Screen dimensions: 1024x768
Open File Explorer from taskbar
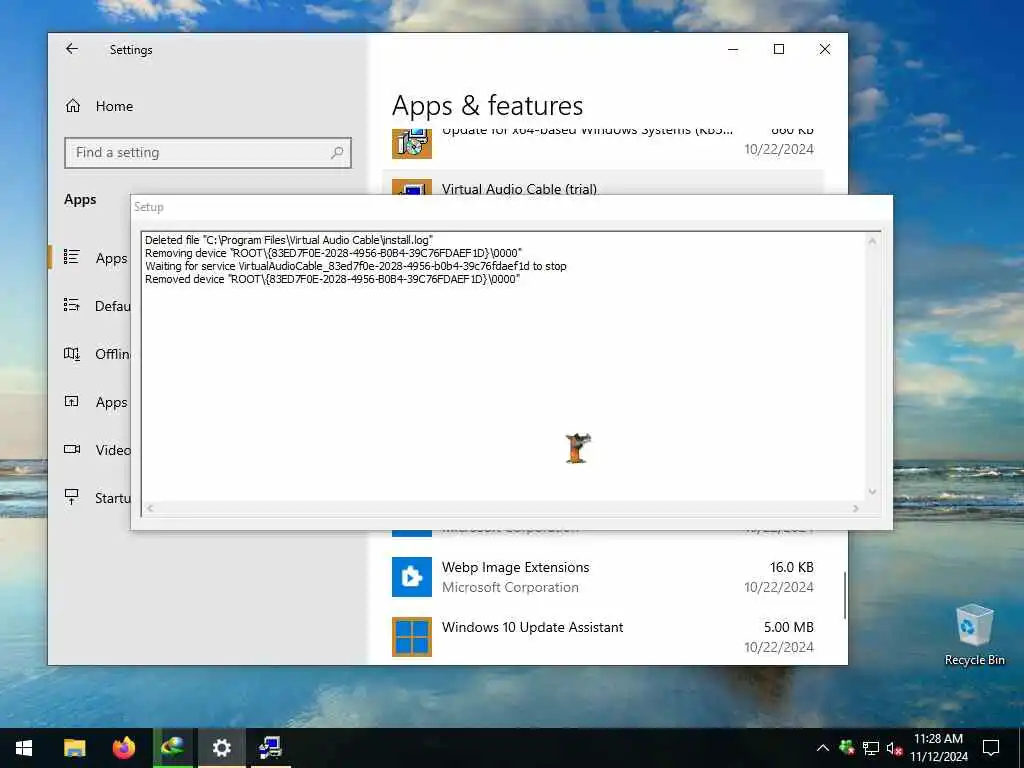pyautogui.click(x=74, y=748)
